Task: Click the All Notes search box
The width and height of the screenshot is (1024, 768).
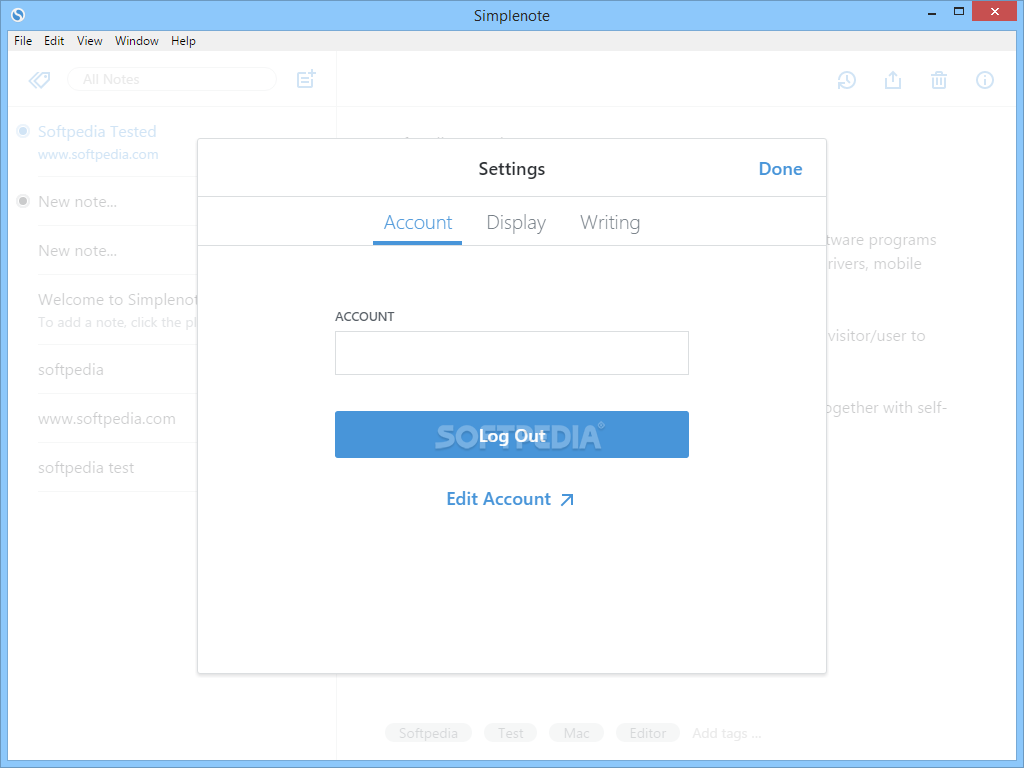Action: [x=172, y=79]
